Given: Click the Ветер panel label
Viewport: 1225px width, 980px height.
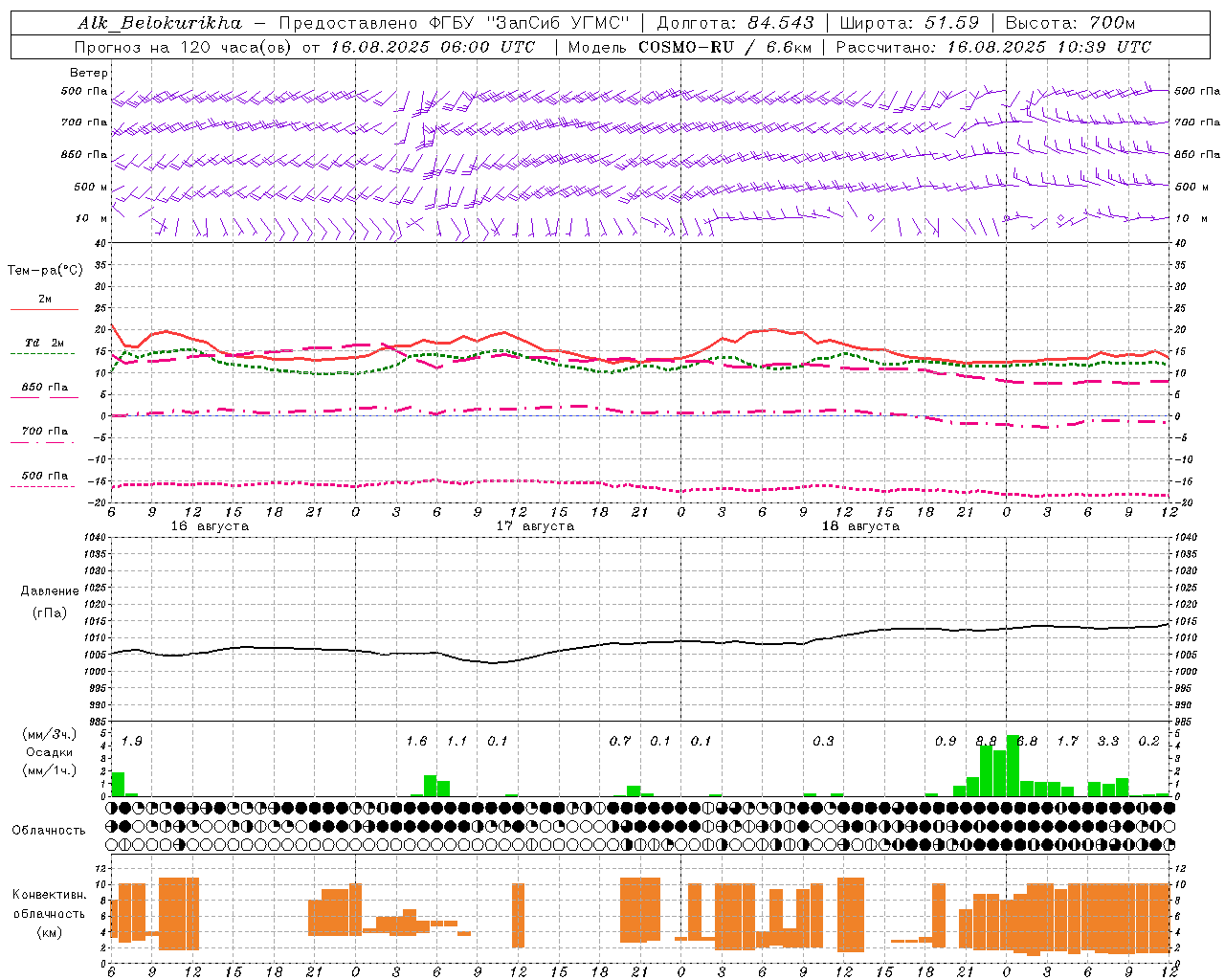Looking at the screenshot, I should coord(89,73).
